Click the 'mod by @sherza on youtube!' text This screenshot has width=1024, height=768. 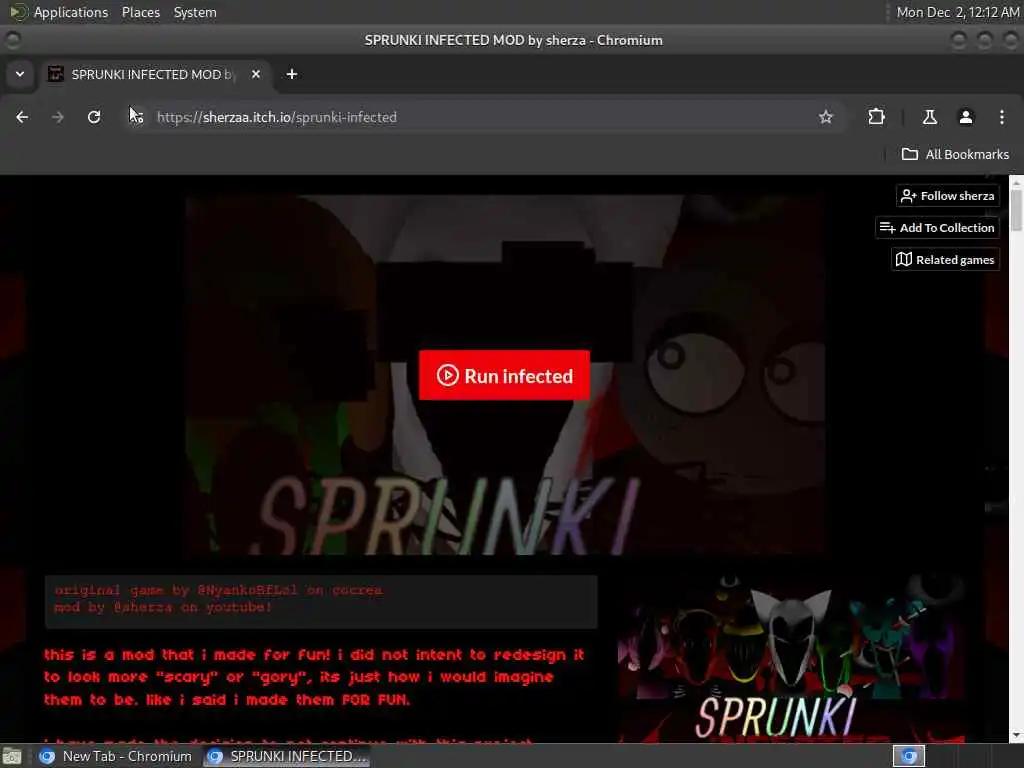163,607
